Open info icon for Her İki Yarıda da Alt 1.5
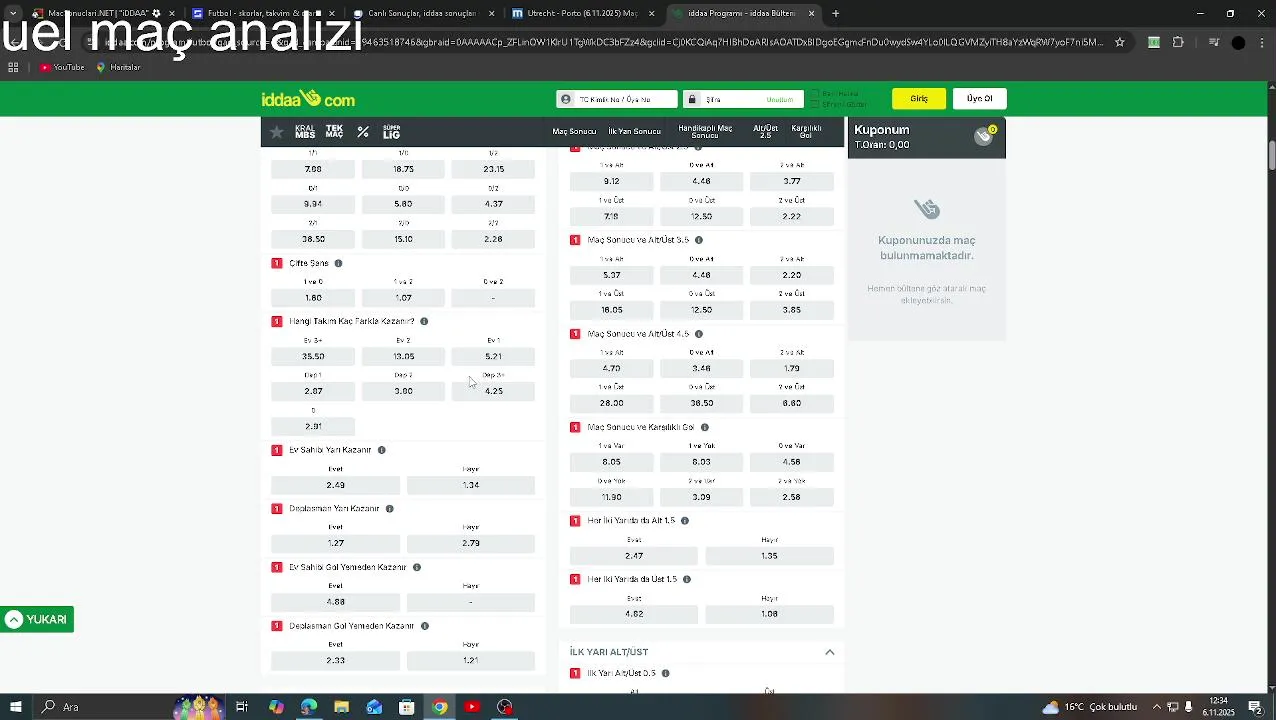 [x=684, y=521]
